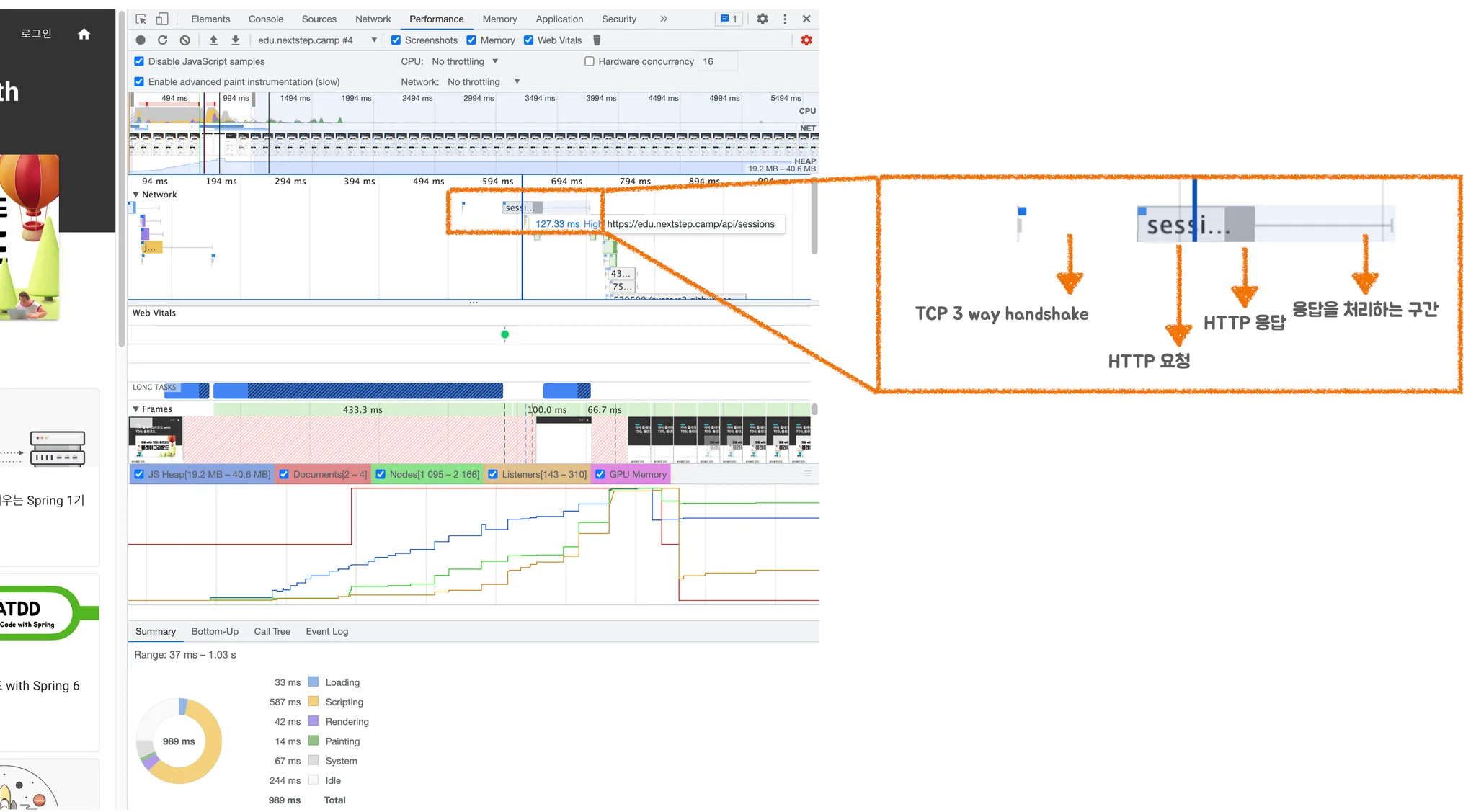Open the CPU throttling dropdown
Viewport: 1476px width, 812px height.
464,61
